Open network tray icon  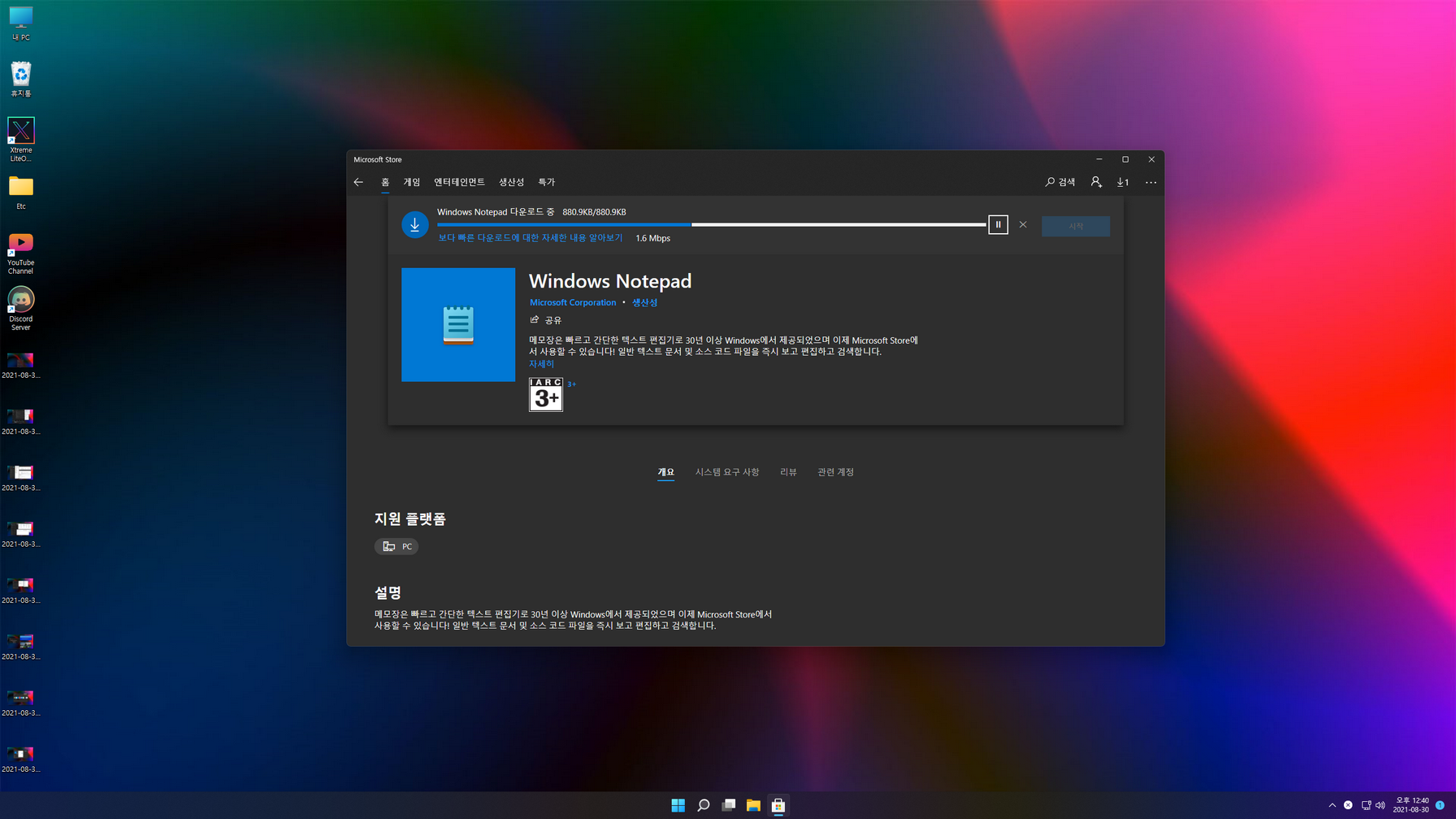1366,805
